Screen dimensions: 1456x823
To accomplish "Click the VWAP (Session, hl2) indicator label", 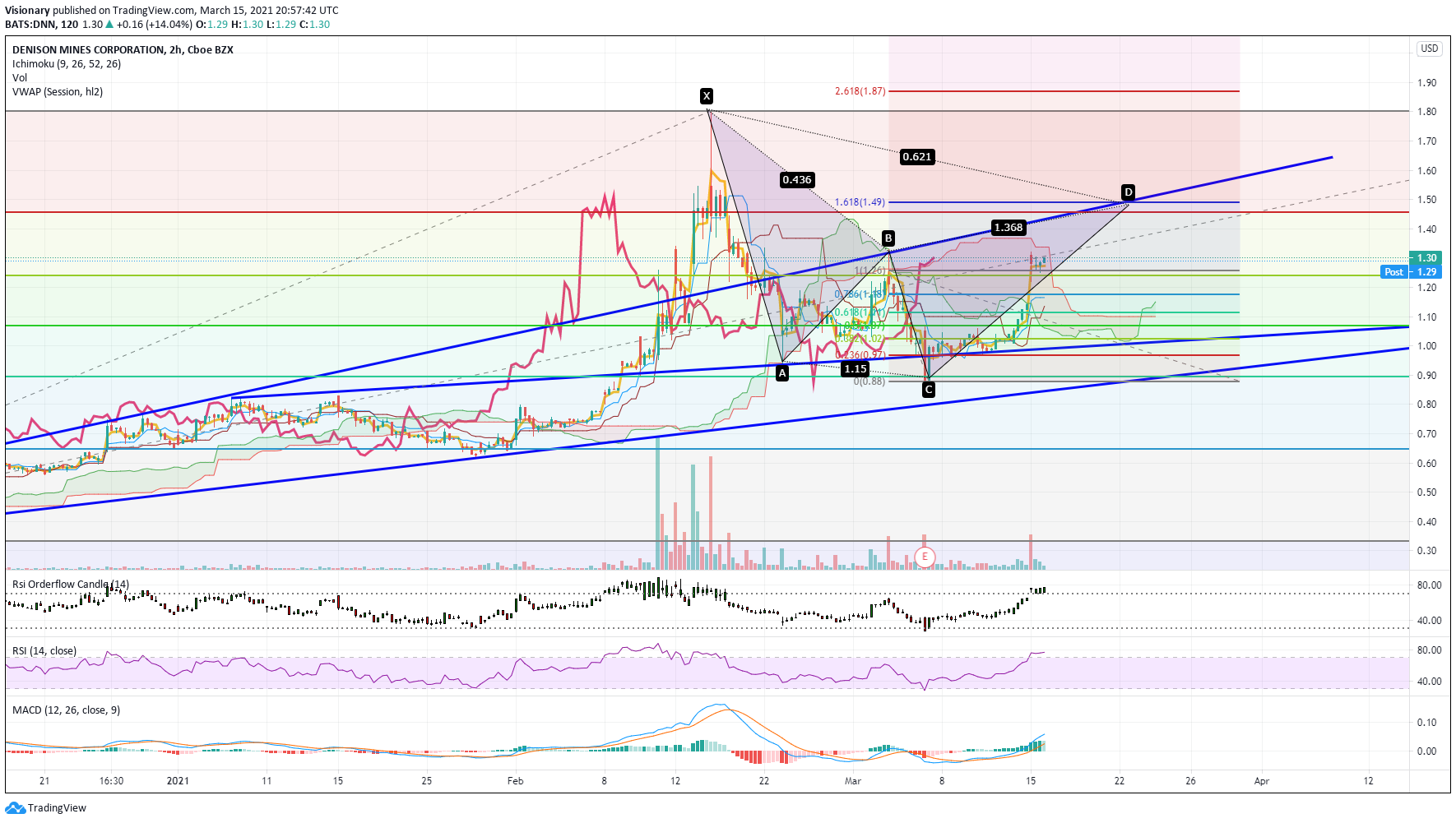I will pos(58,92).
